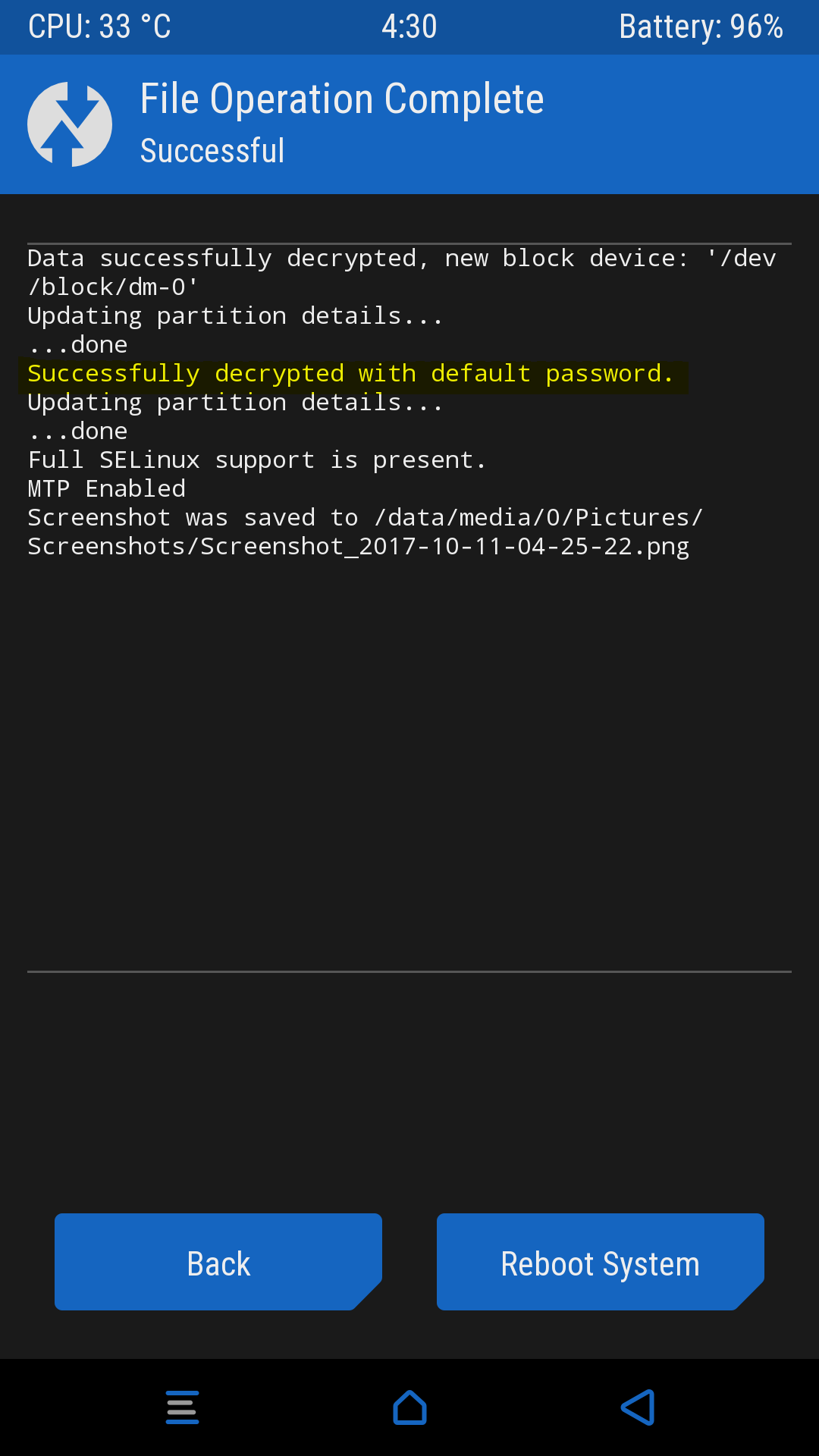This screenshot has height=1456, width=819.
Task: Tap the Successful status subtitle
Action: coord(212,151)
